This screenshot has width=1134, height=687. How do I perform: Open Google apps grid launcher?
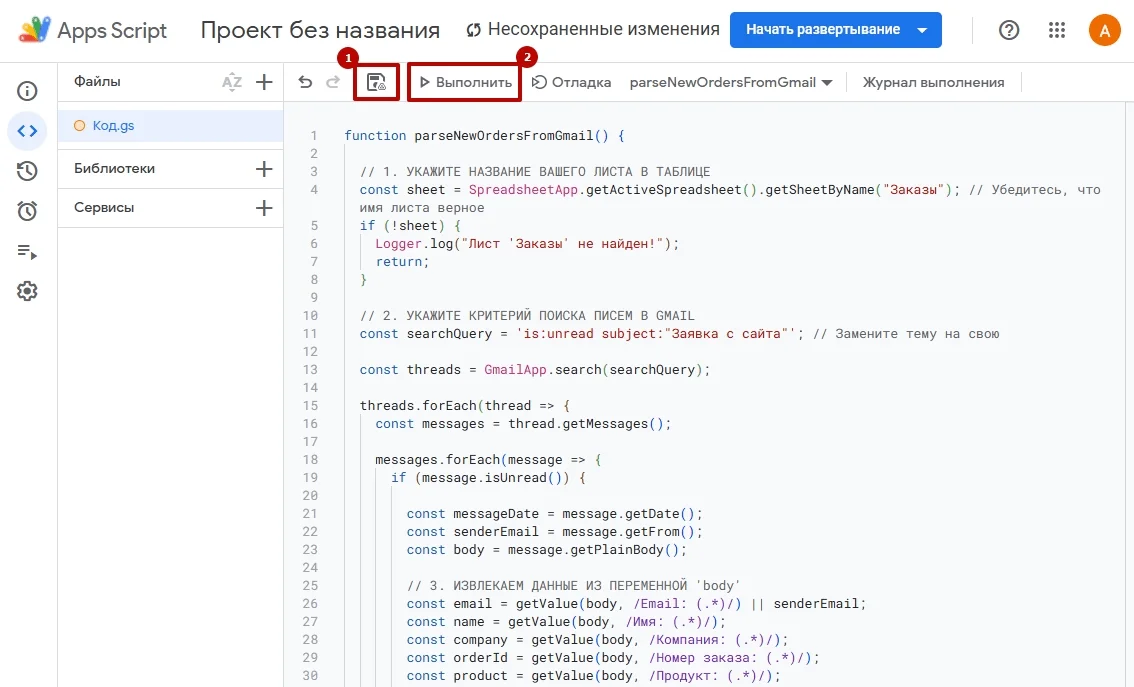1057,30
